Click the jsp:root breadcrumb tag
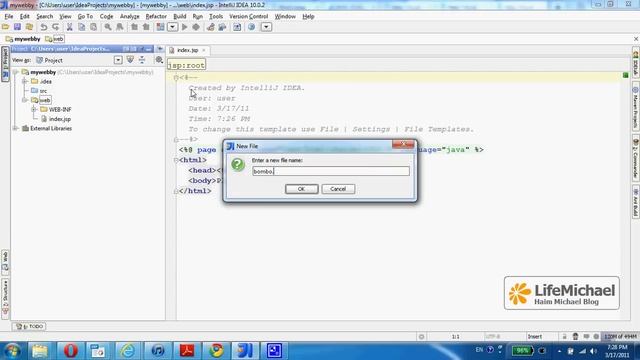Viewport: 640px width, 360px height. (x=186, y=65)
